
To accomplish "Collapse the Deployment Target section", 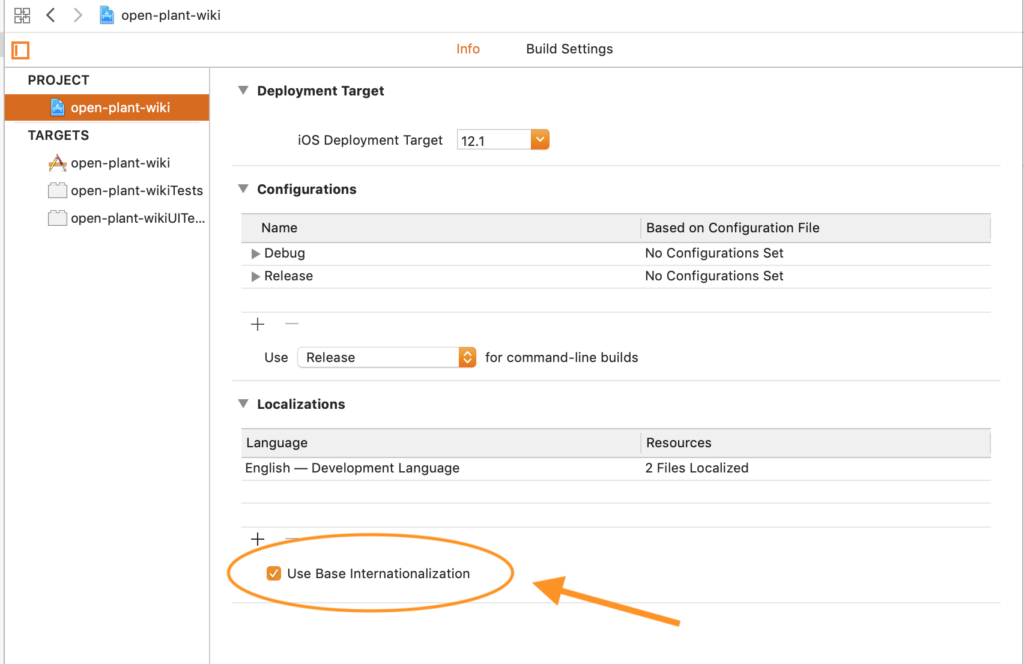I will [x=244, y=90].
